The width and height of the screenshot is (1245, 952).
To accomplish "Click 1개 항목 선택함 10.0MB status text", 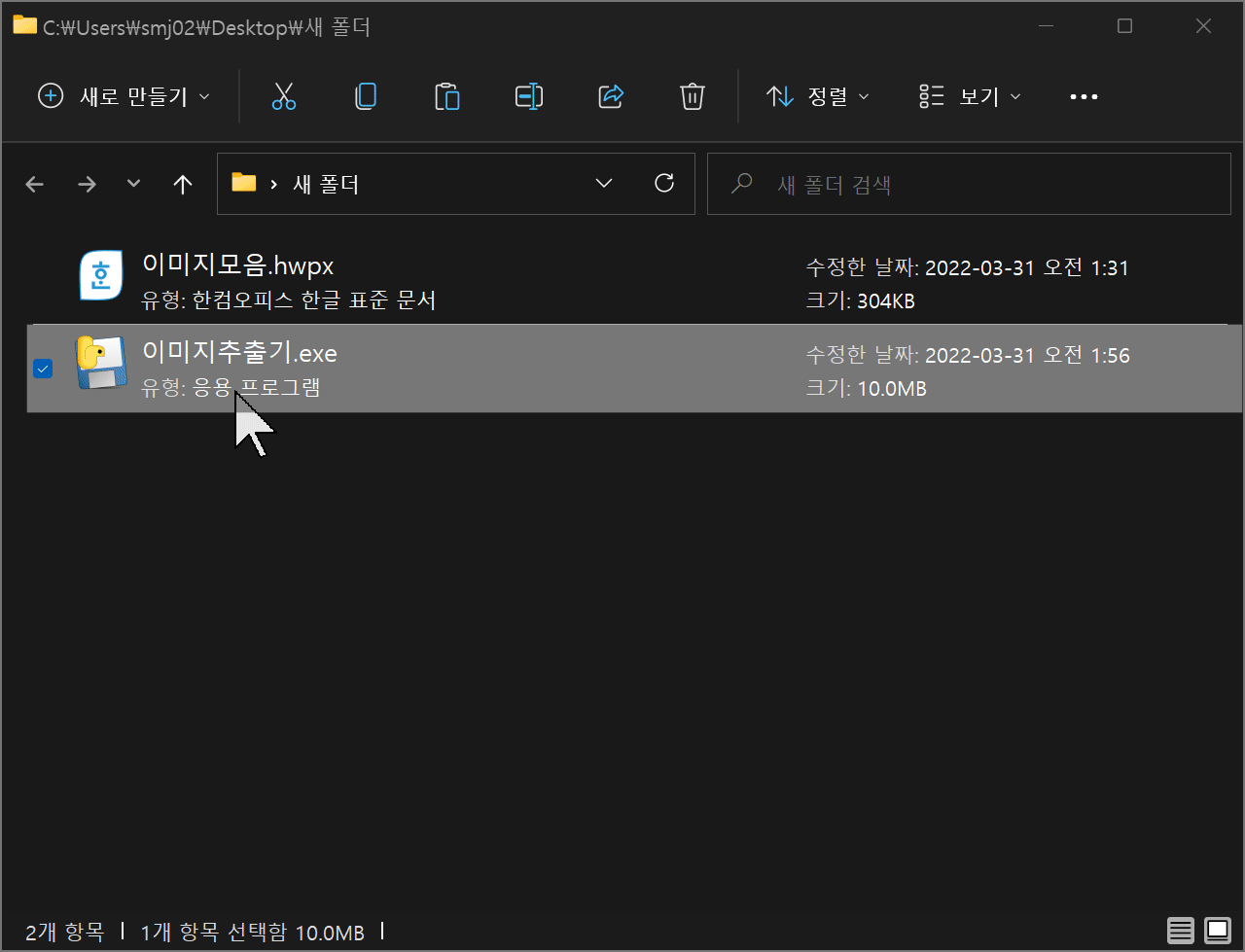I will click(x=253, y=933).
